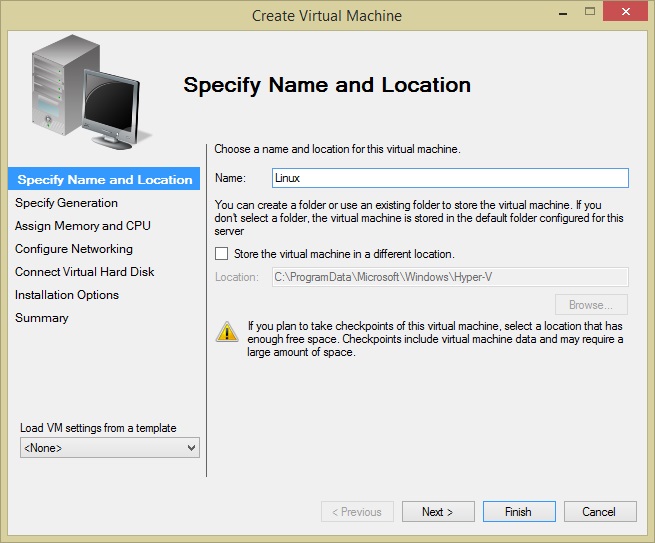The width and height of the screenshot is (655, 543).
Task: Click the Location path field
Action: pos(450,277)
